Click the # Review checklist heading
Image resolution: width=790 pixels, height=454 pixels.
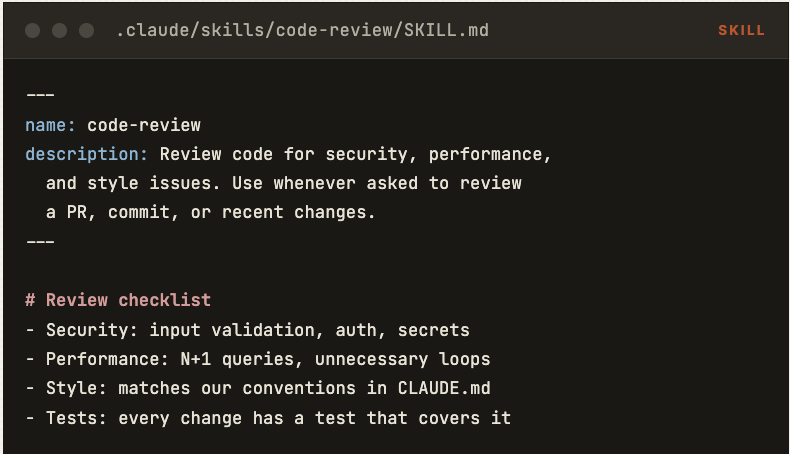tap(118, 300)
